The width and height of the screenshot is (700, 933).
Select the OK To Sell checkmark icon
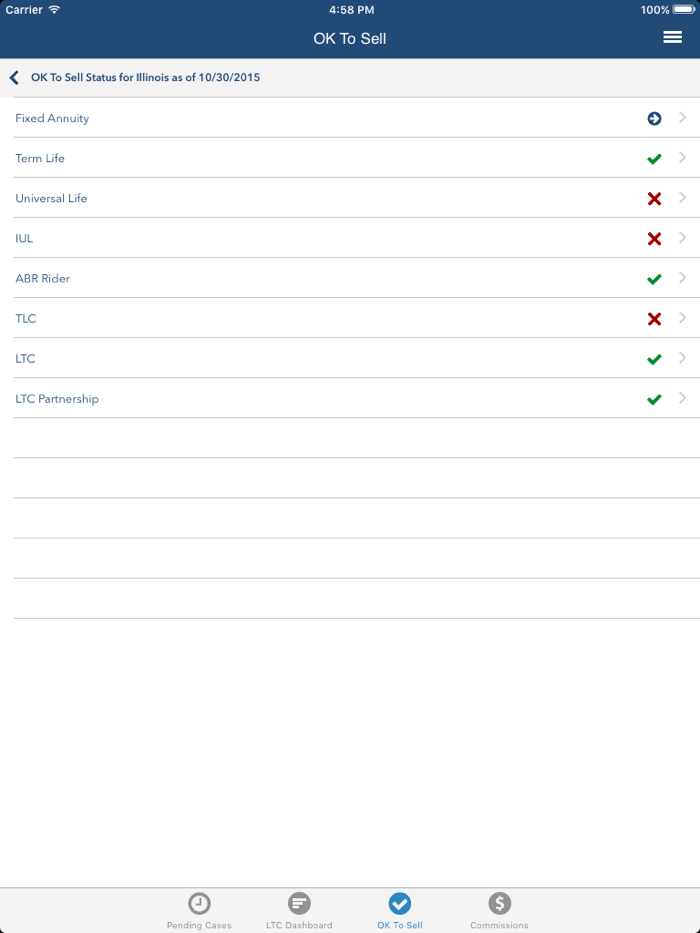click(x=398, y=904)
